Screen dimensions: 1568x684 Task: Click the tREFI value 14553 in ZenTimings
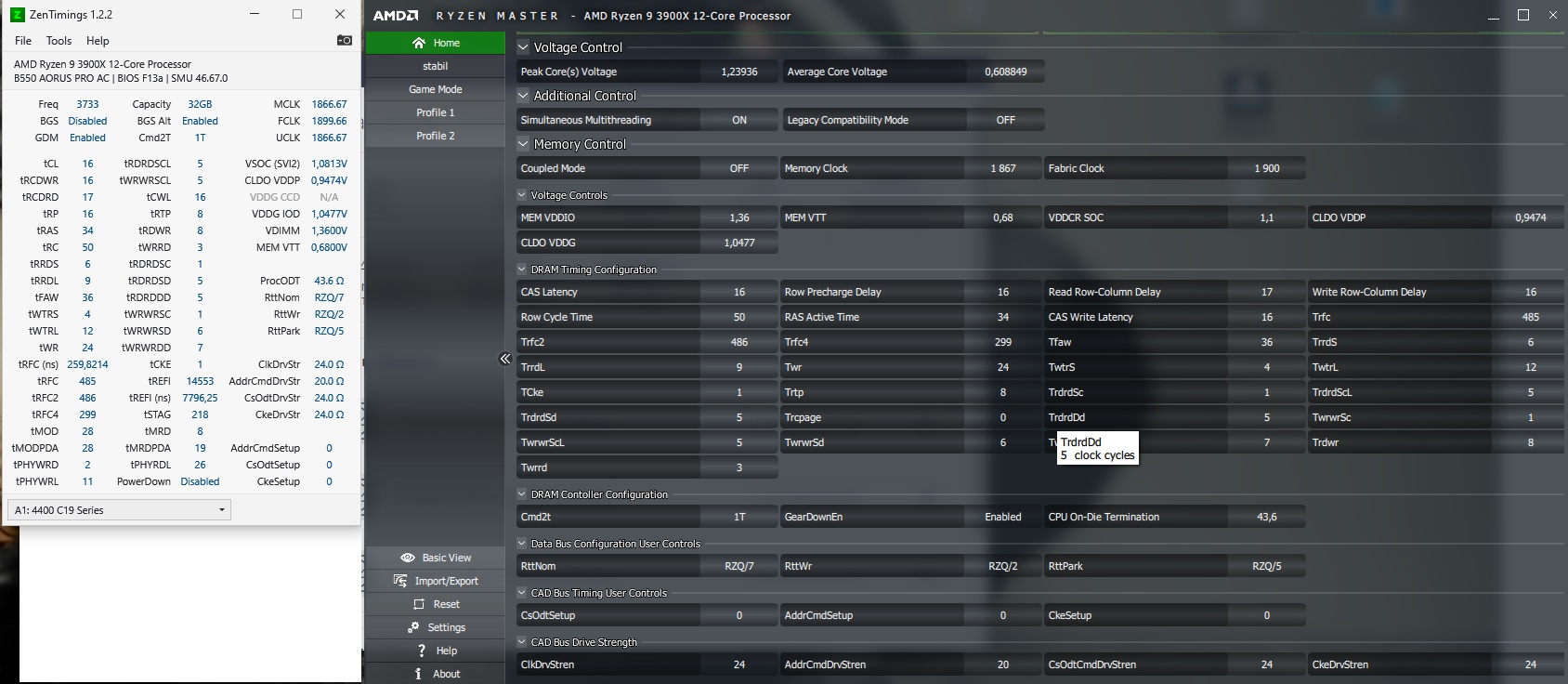pyautogui.click(x=200, y=381)
